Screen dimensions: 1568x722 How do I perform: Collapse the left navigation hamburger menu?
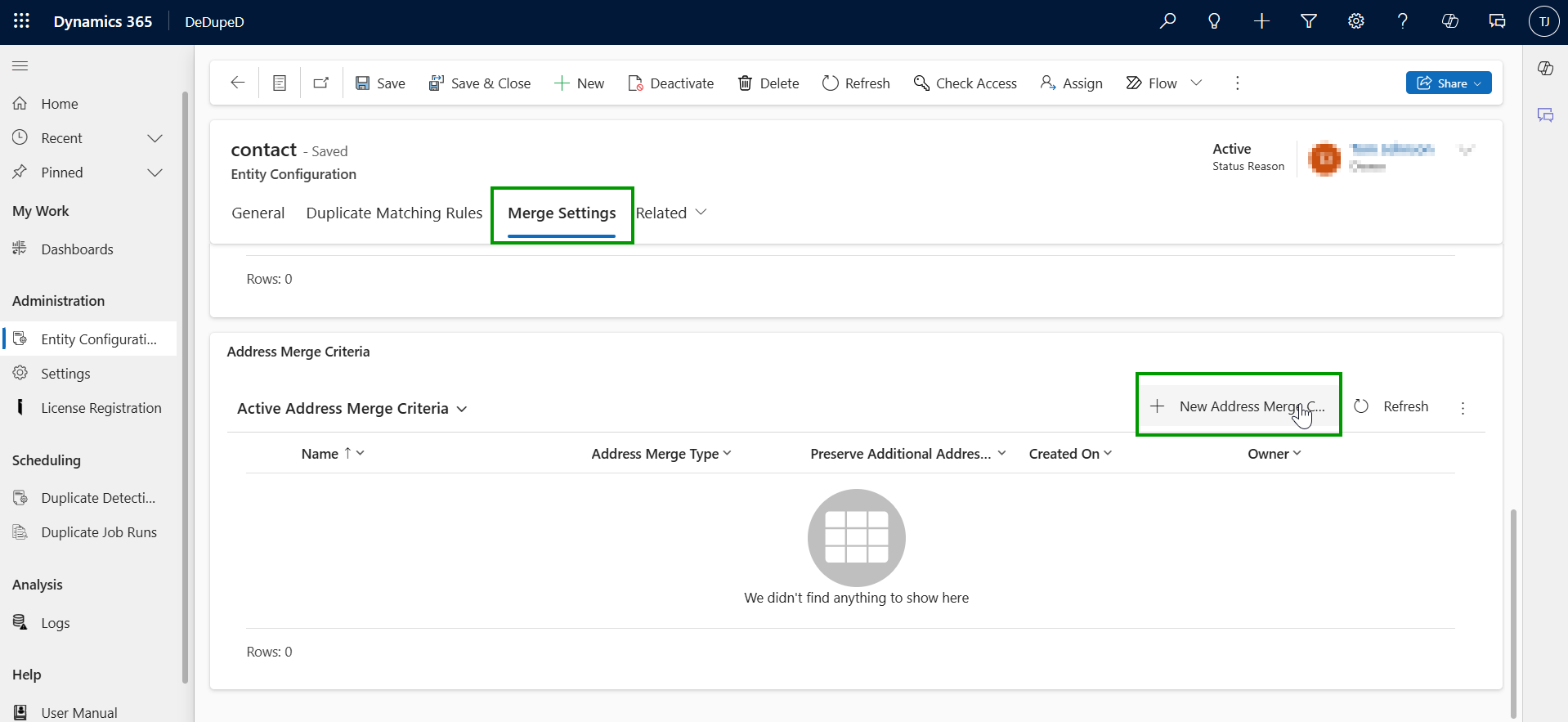pos(20,65)
